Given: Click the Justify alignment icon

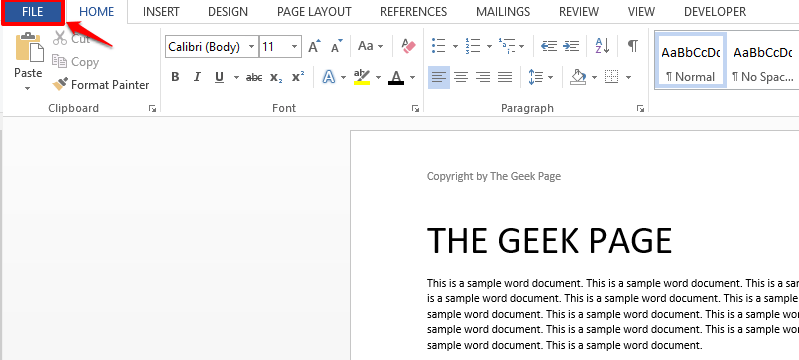Looking at the screenshot, I should click(x=505, y=77).
